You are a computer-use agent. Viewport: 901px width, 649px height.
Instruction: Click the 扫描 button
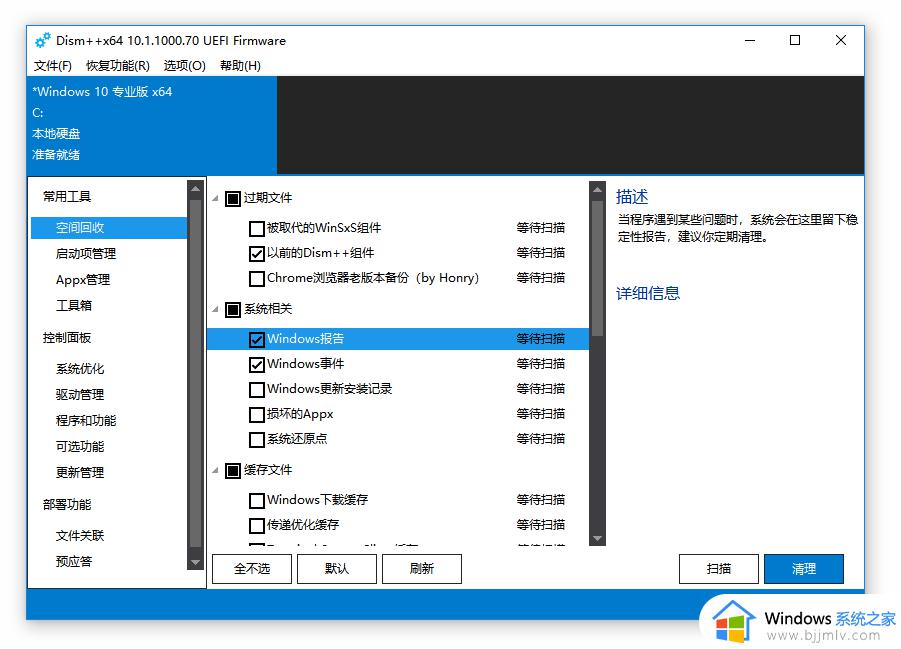point(719,569)
